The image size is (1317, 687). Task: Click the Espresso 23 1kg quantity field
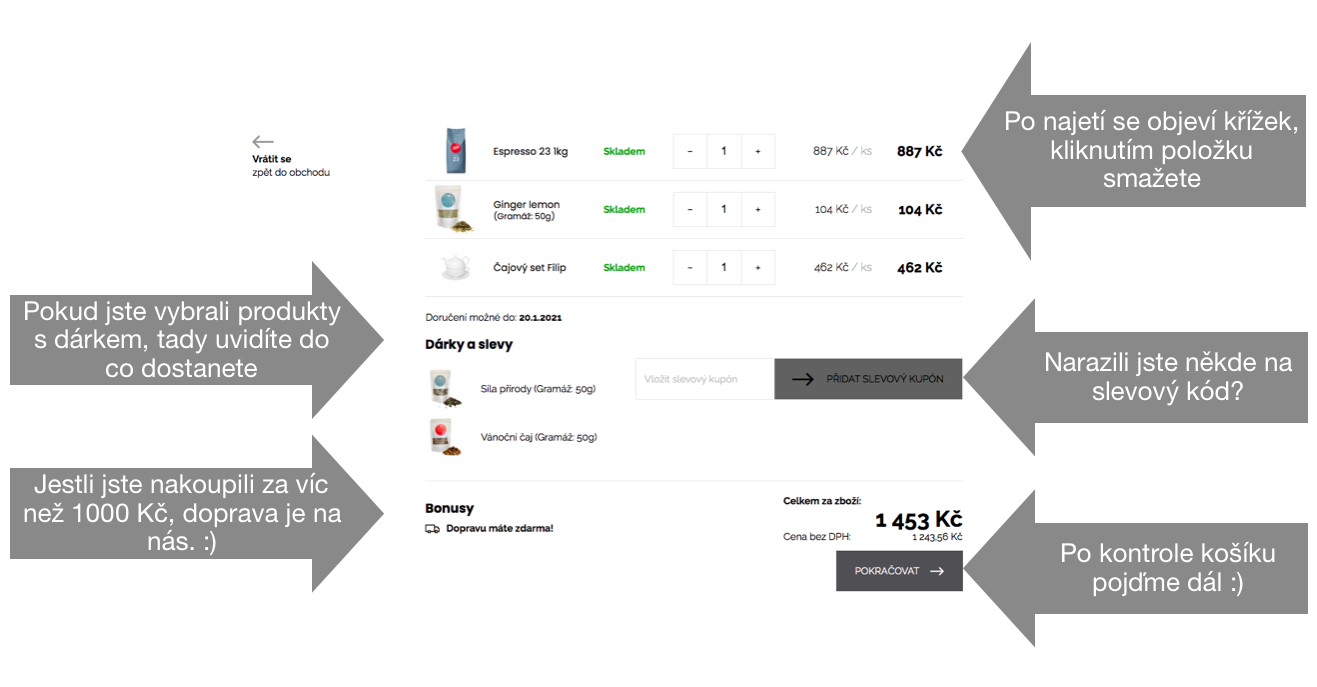[724, 151]
